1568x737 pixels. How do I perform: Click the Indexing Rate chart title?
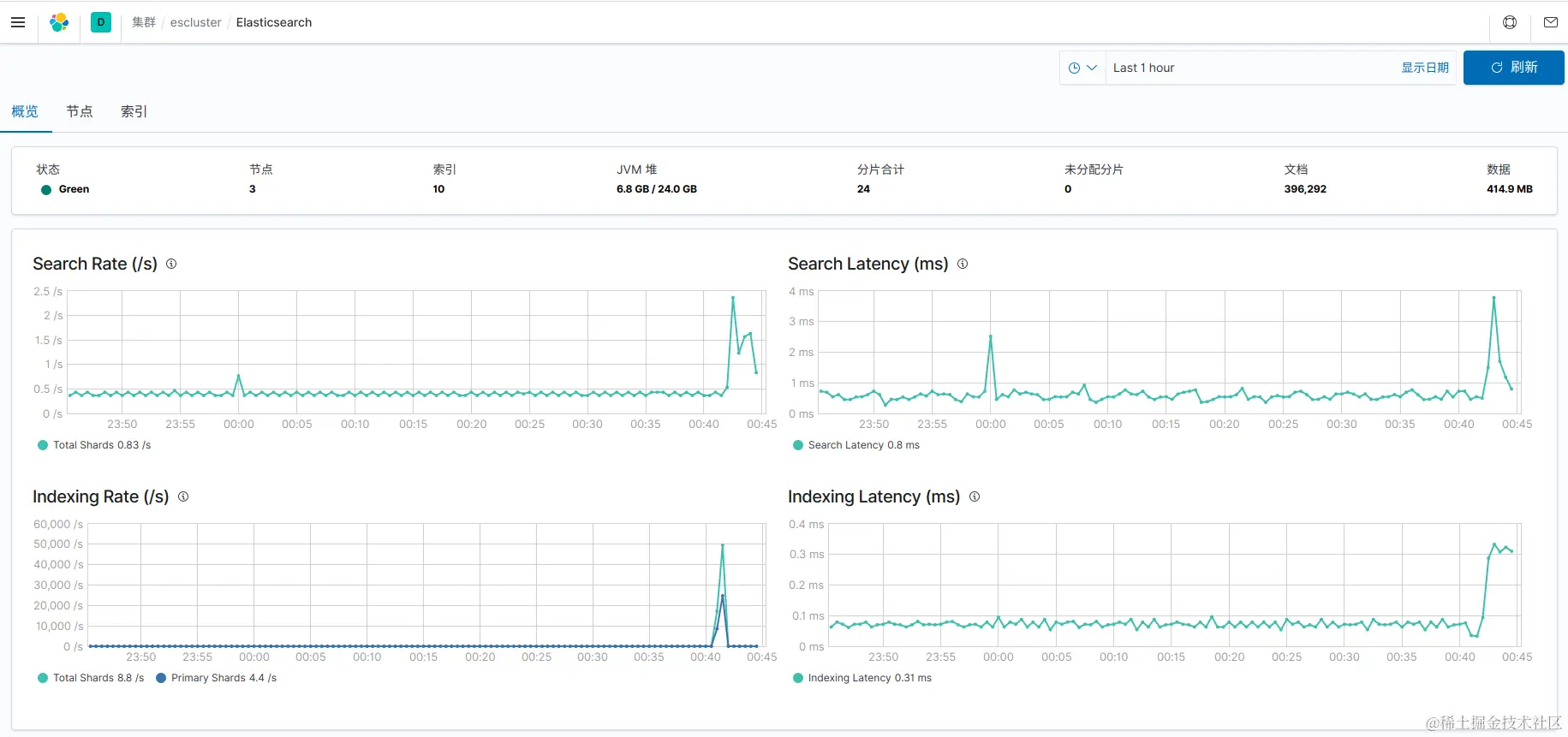[101, 496]
